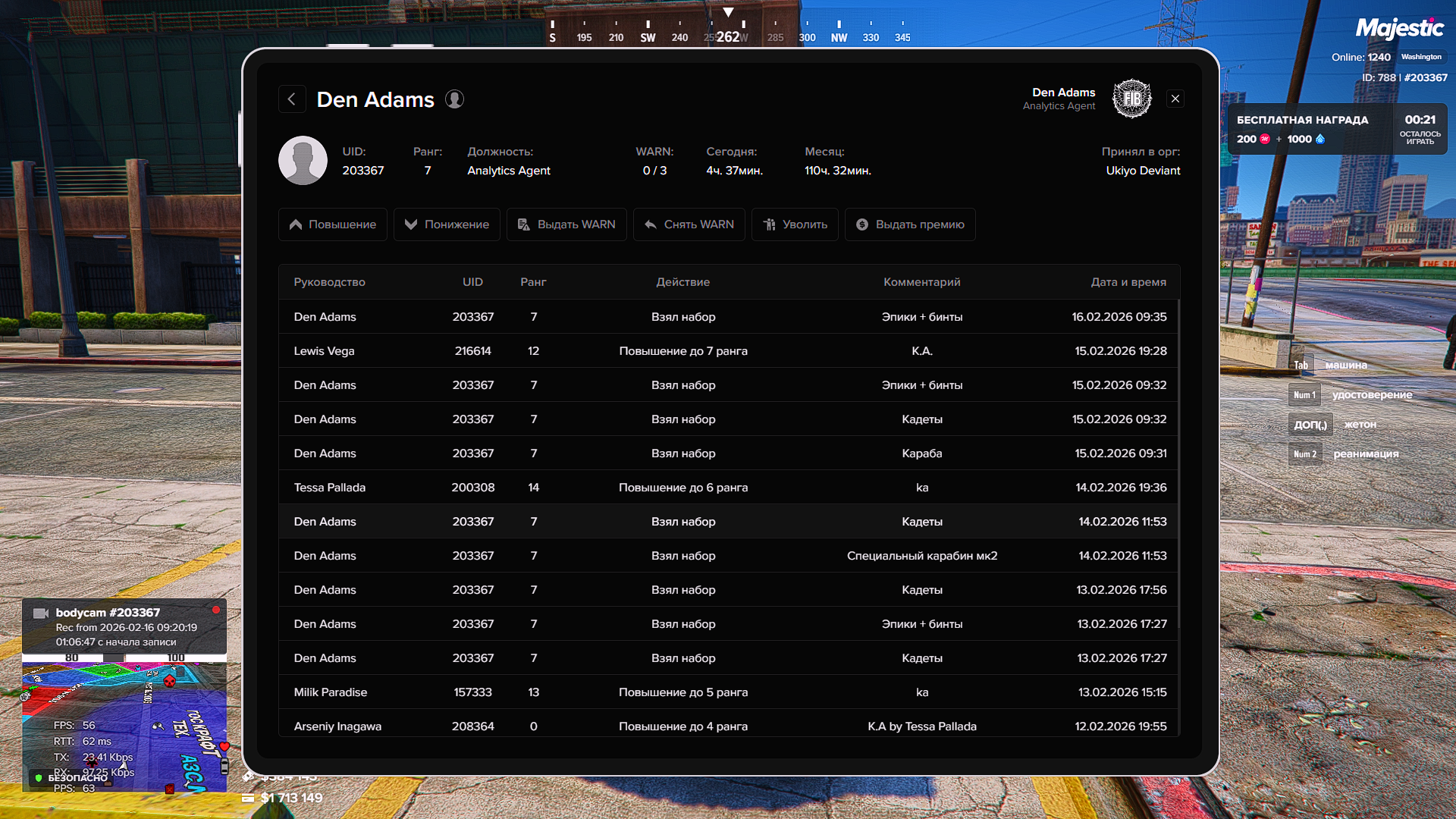This screenshot has width=1456, height=819.
Task: Close the employee panel with X
Action: click(x=1175, y=99)
